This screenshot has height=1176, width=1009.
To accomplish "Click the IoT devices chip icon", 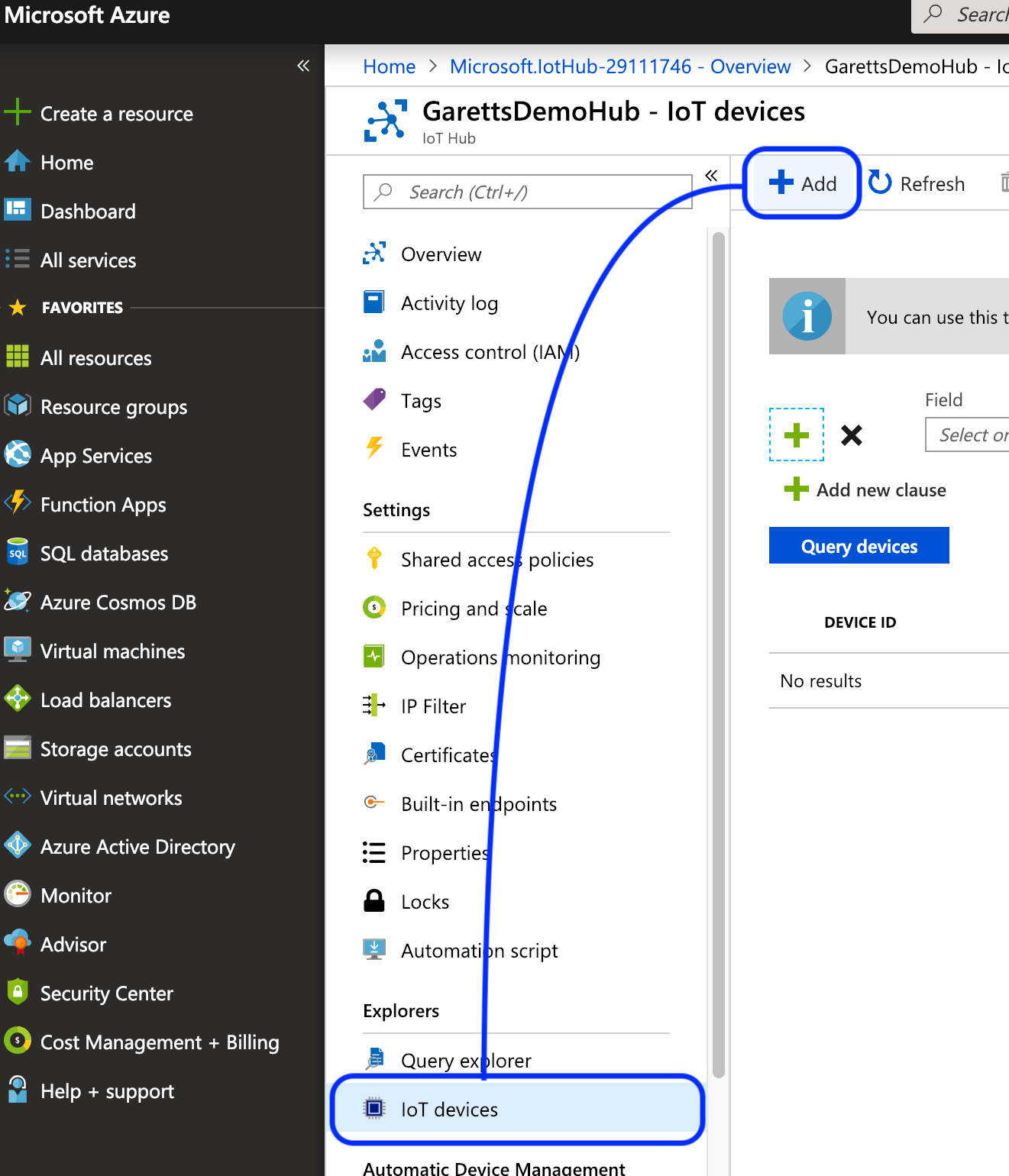I will 374,1108.
